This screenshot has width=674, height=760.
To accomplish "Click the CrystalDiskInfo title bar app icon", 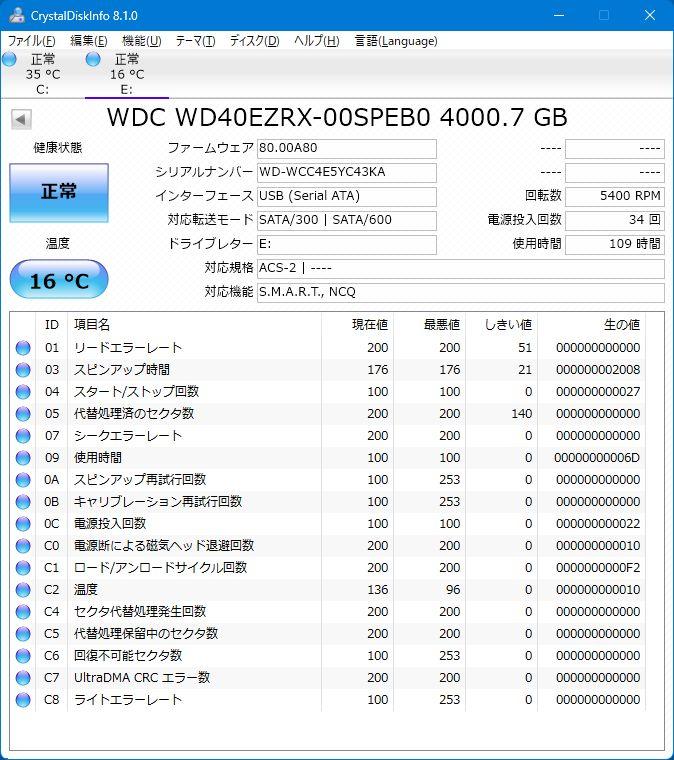I will click(17, 15).
